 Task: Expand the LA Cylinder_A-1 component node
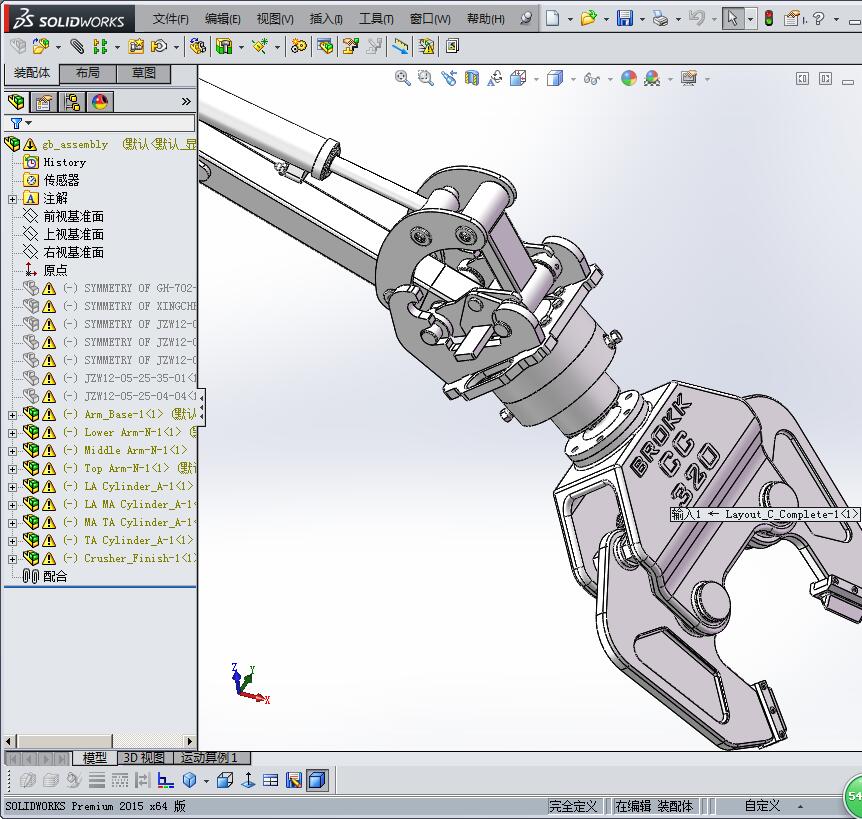point(12,487)
